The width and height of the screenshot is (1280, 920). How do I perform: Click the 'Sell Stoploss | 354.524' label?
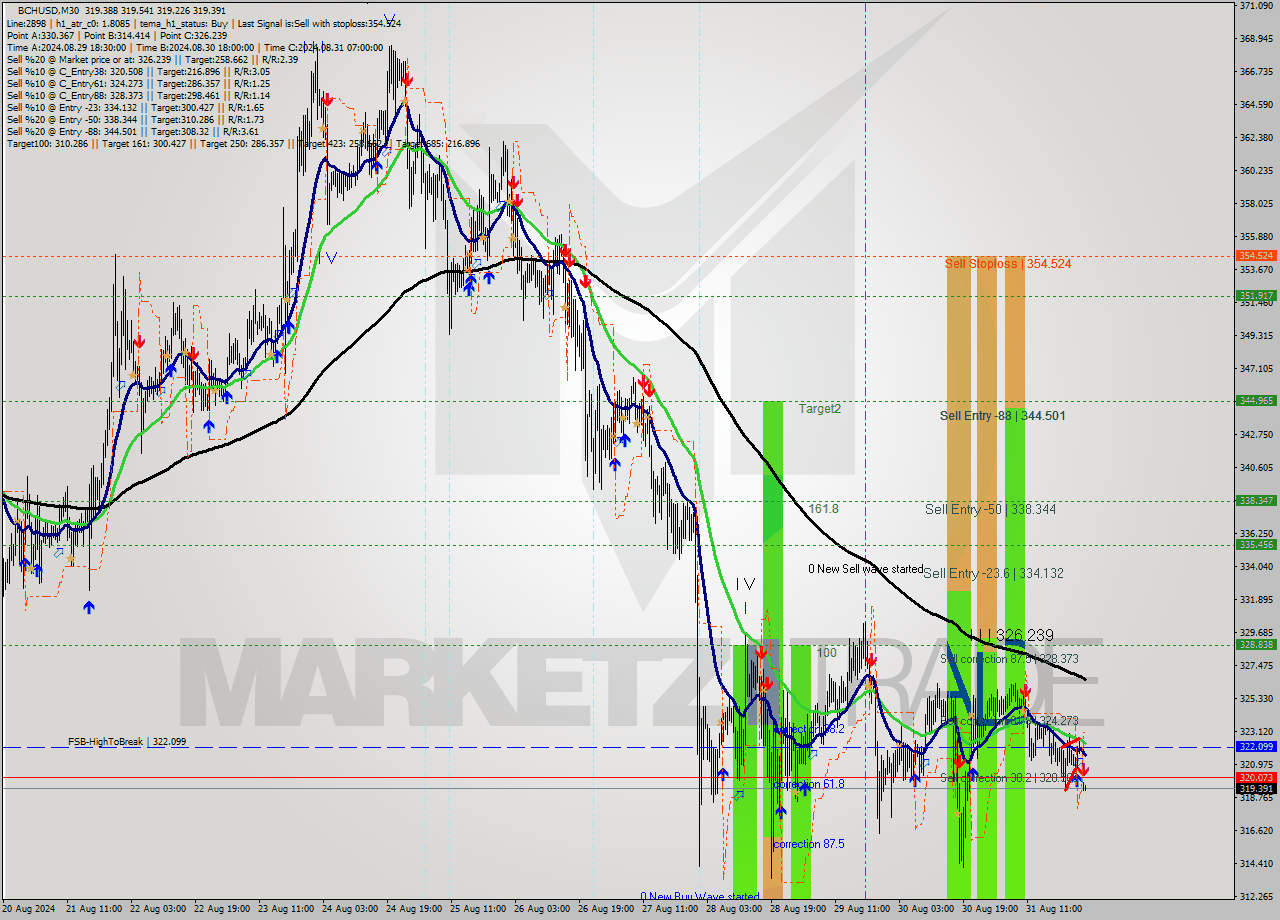pos(1008,264)
